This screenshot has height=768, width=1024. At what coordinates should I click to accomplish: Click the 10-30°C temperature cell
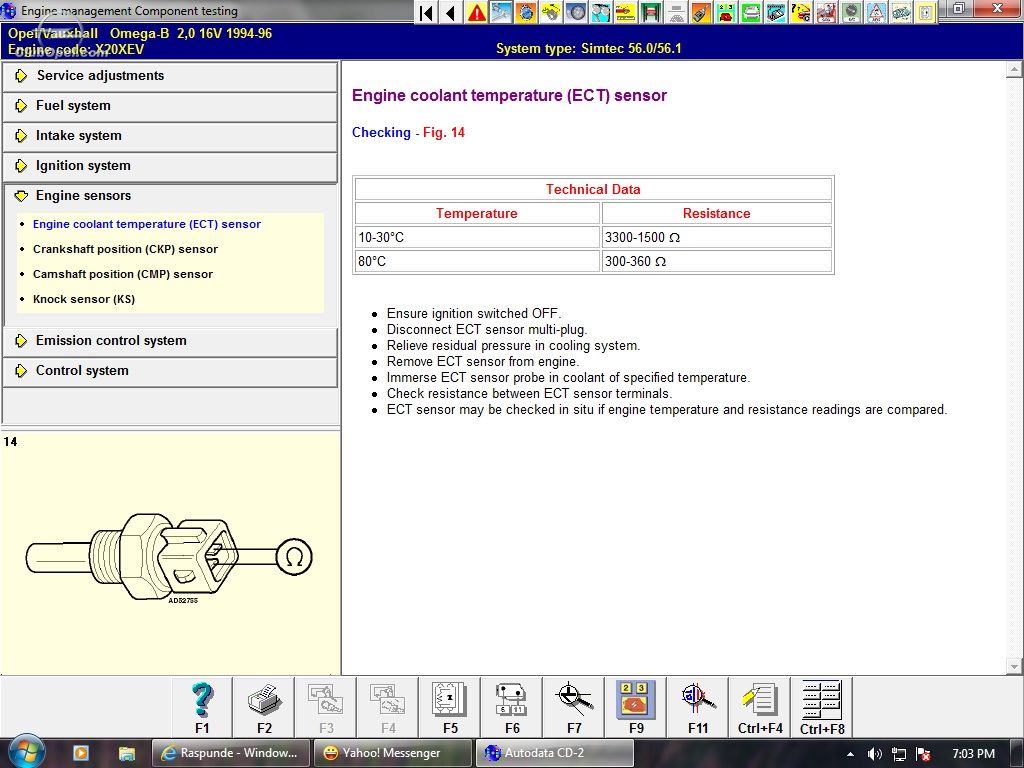tap(477, 237)
